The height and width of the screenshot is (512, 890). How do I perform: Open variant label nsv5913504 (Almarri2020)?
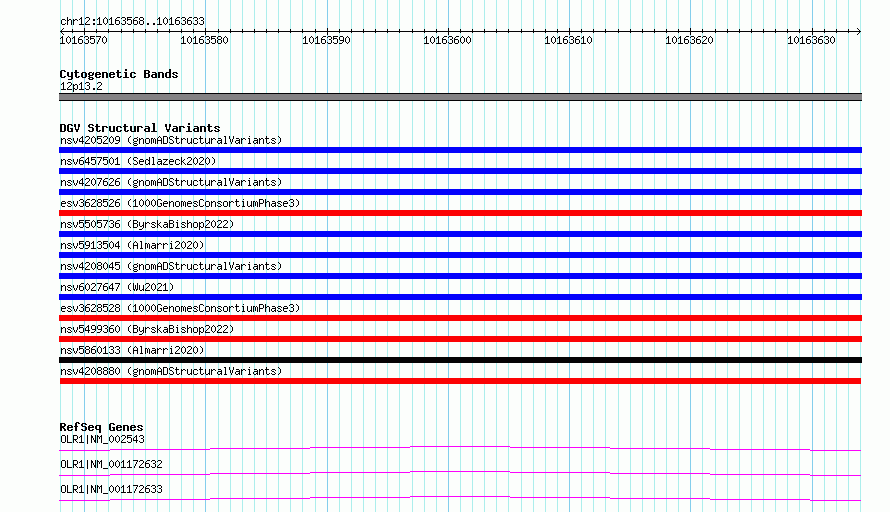(x=132, y=245)
